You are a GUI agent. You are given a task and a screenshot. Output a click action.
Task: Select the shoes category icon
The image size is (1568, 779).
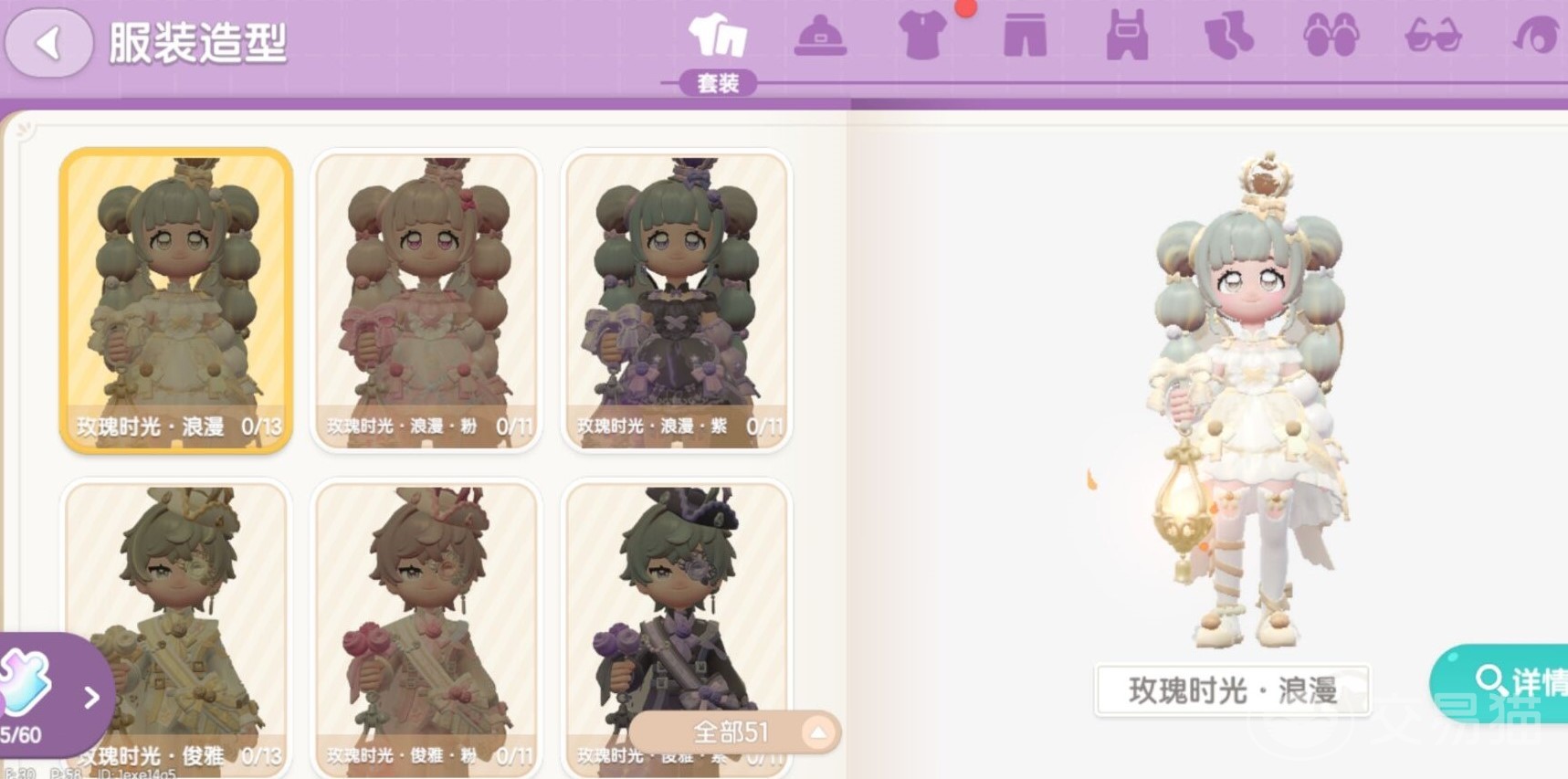coord(1331,37)
